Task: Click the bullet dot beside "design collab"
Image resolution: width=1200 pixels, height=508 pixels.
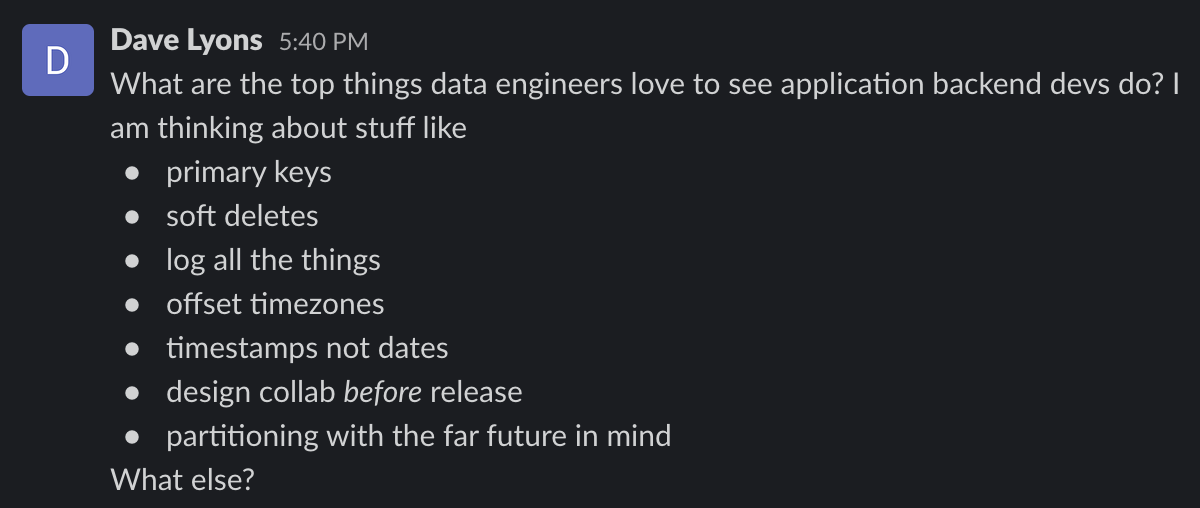Action: pyautogui.click(x=133, y=393)
